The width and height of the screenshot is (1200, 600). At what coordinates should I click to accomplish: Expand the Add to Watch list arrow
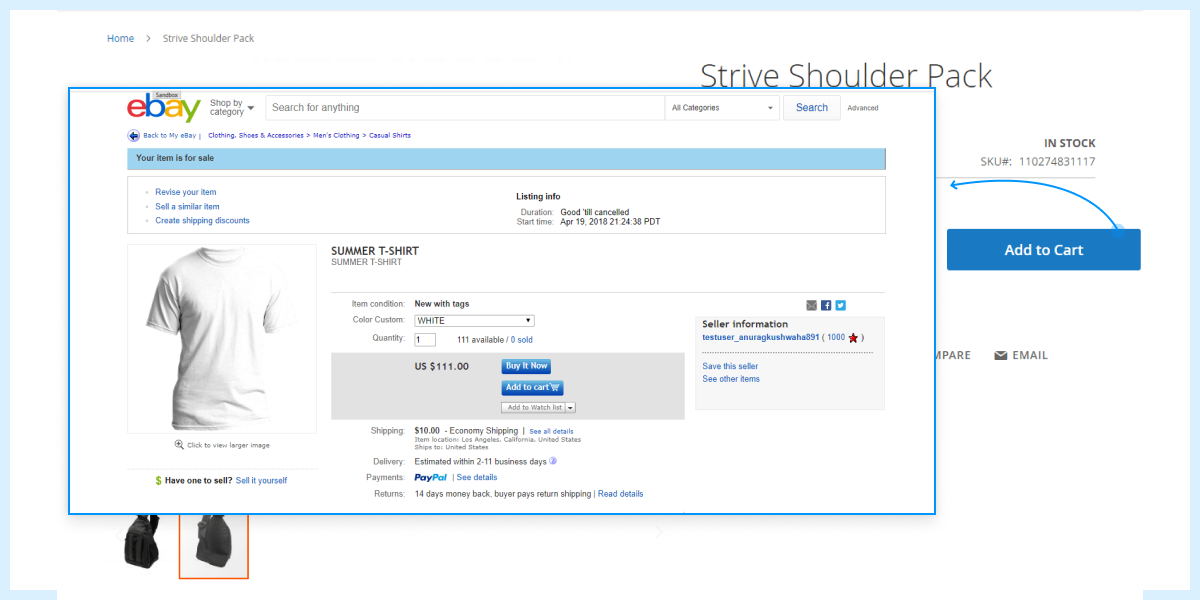571,408
